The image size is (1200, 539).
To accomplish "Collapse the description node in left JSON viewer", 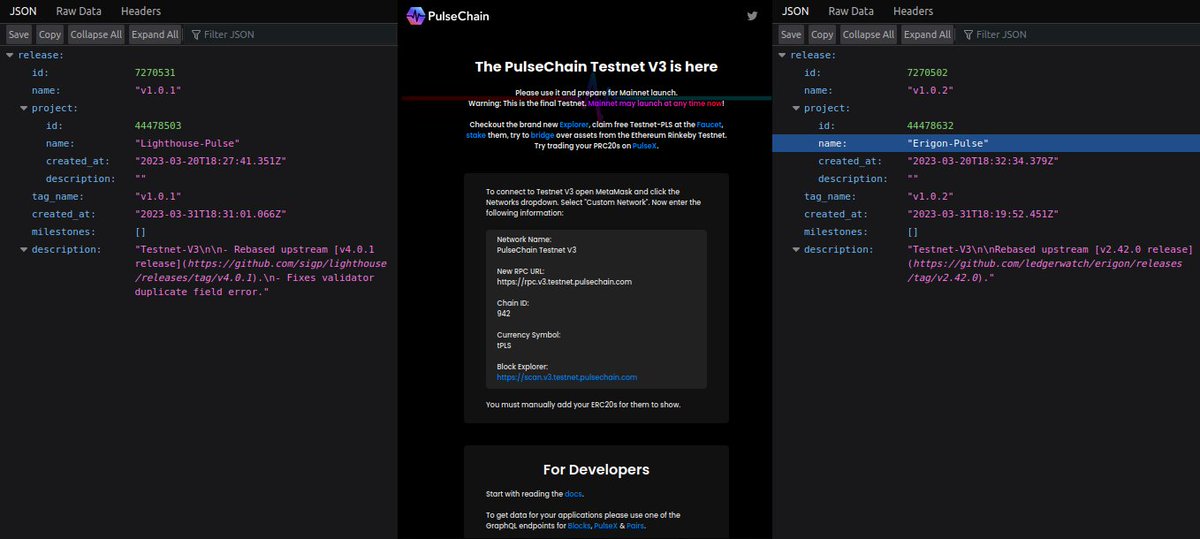I will [x=24, y=249].
